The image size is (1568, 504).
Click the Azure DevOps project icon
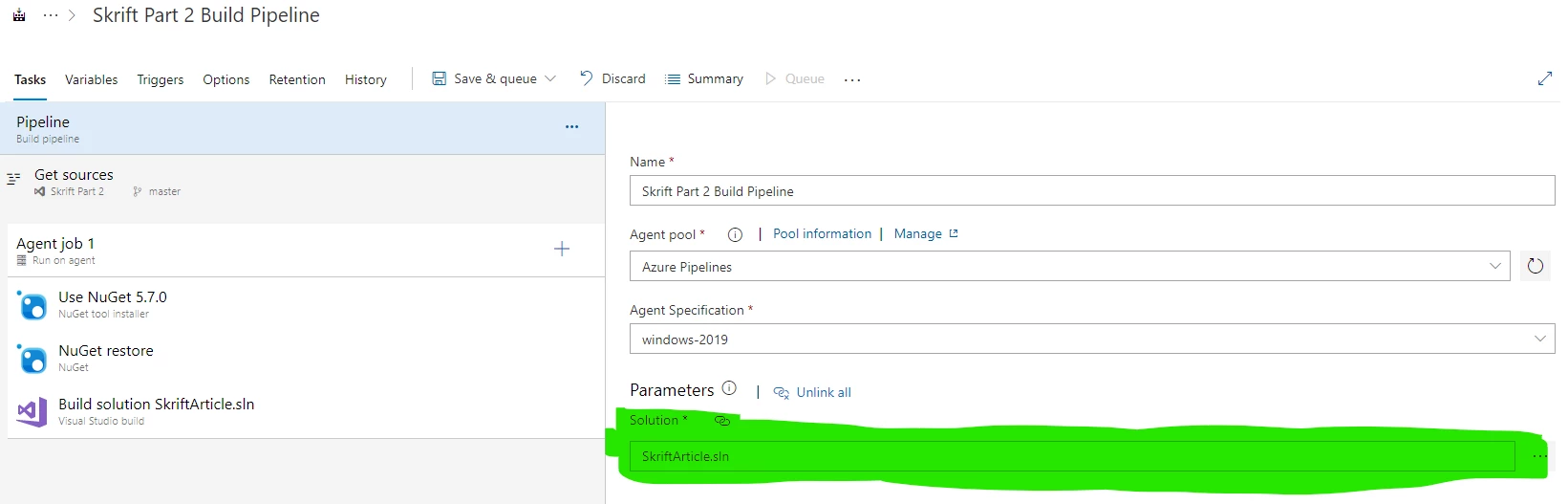tap(19, 15)
